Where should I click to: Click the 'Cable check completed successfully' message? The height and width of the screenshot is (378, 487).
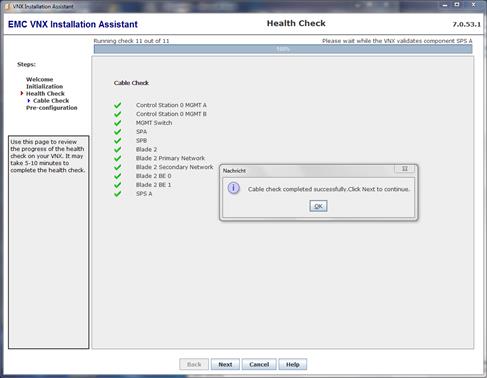[x=329, y=189]
